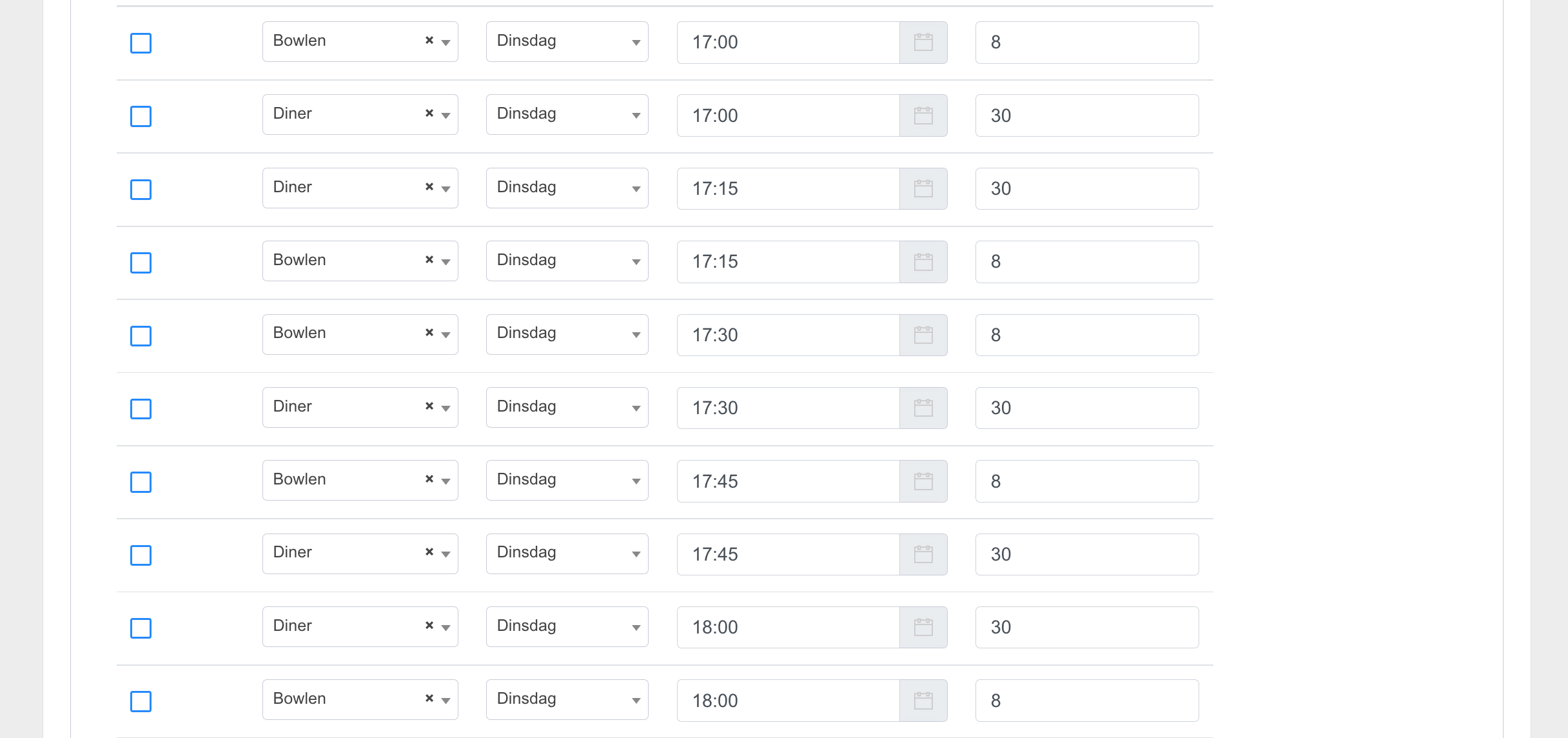The width and height of the screenshot is (1568, 738).
Task: Click calendar icon in Diner 17:45 row
Action: click(x=923, y=554)
